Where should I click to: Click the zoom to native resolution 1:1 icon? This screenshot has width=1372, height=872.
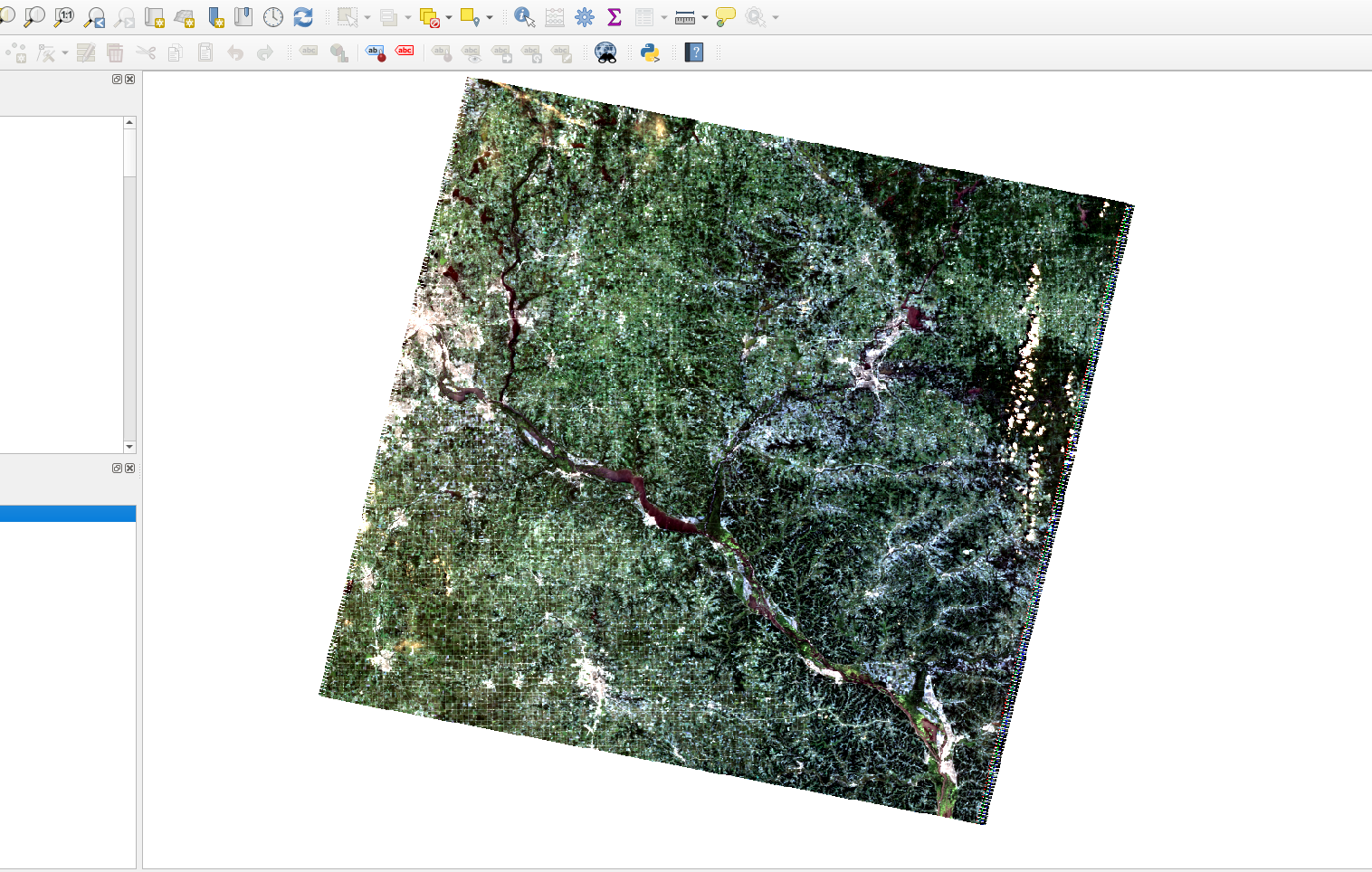[x=64, y=16]
